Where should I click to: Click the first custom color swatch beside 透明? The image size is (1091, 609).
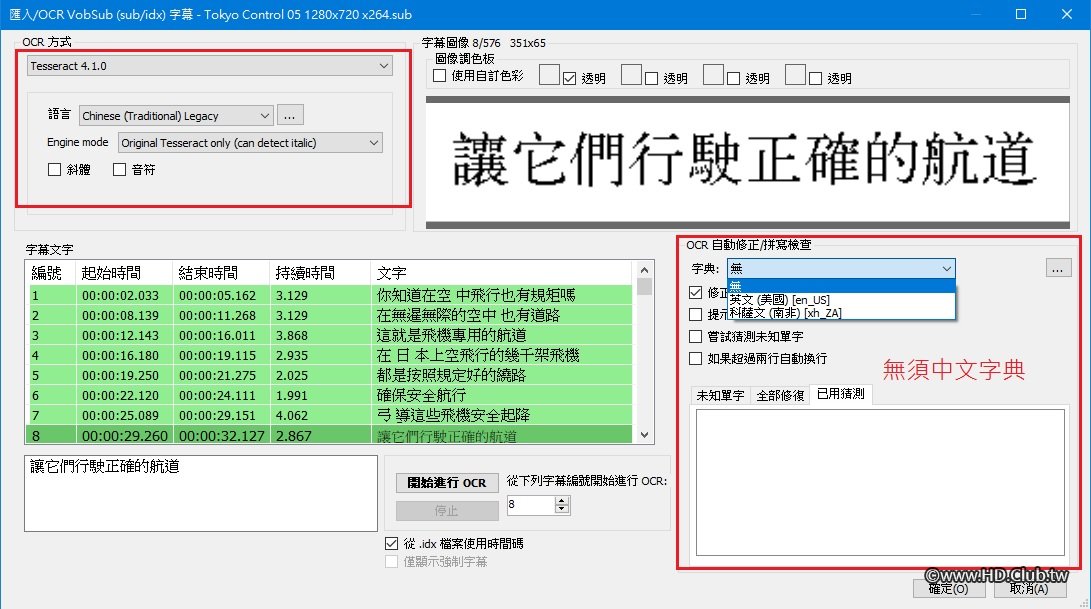[x=548, y=74]
